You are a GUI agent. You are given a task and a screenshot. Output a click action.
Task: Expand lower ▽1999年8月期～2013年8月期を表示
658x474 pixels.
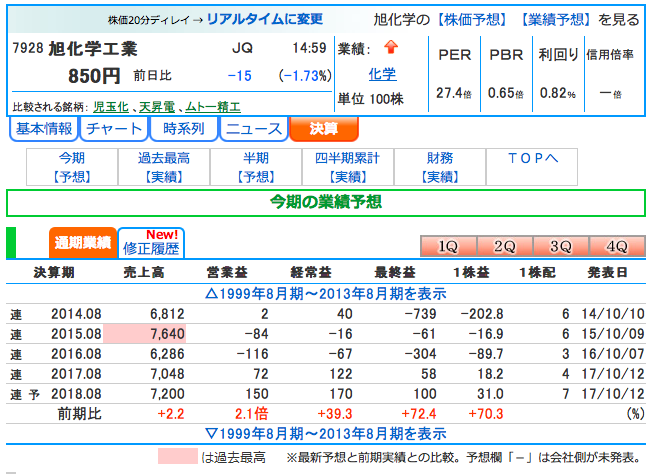pyautogui.click(x=326, y=434)
